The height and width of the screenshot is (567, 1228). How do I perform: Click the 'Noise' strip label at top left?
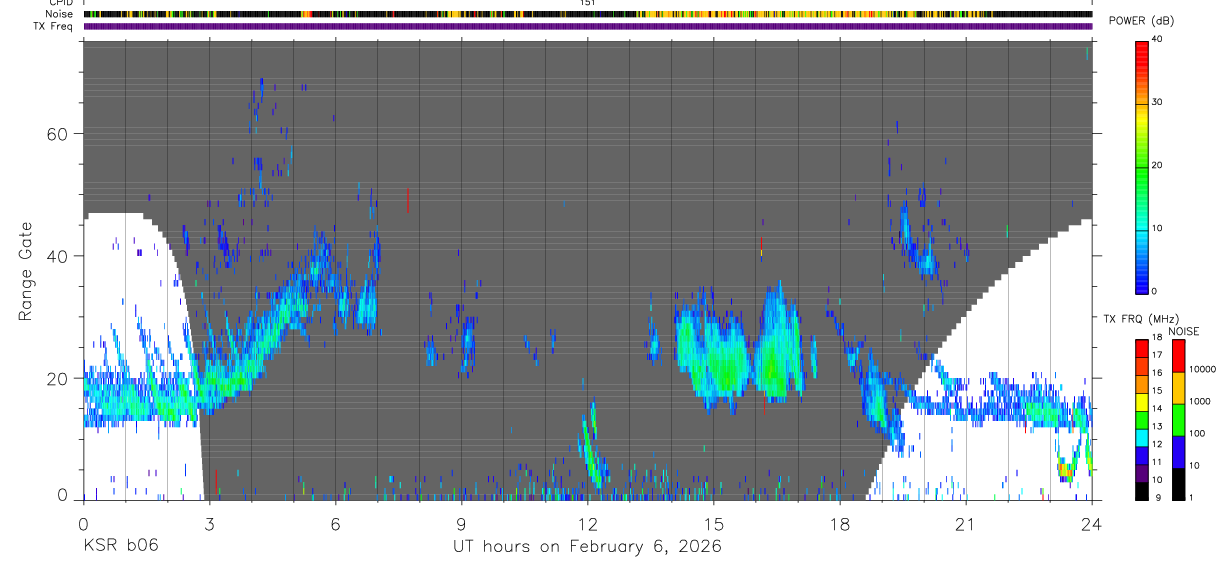tap(60, 14)
